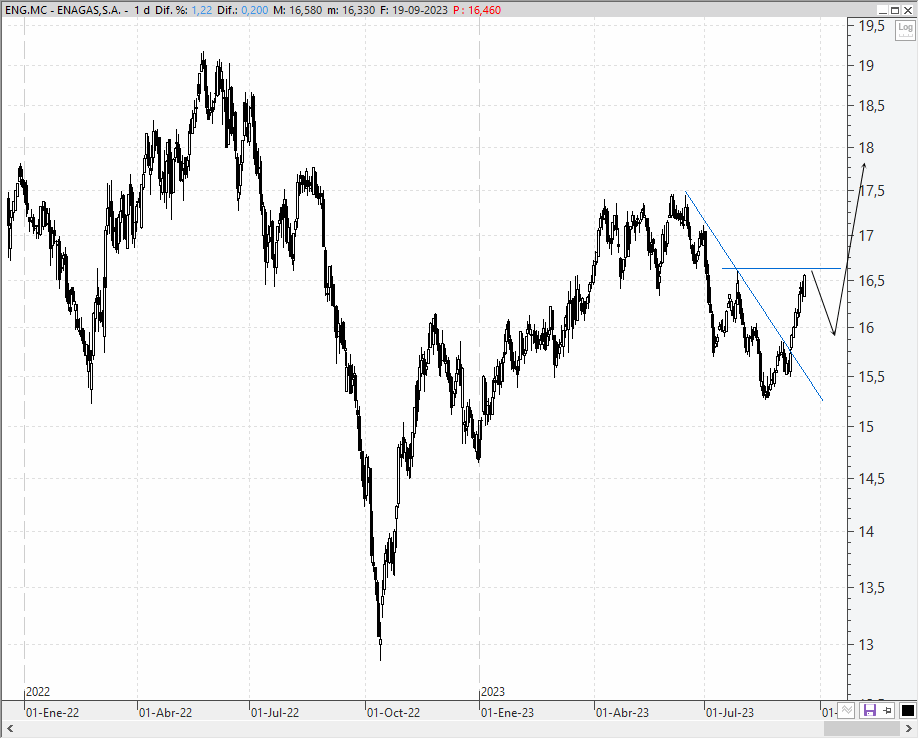
Task: Click the 13 price axis label
Action: point(866,645)
